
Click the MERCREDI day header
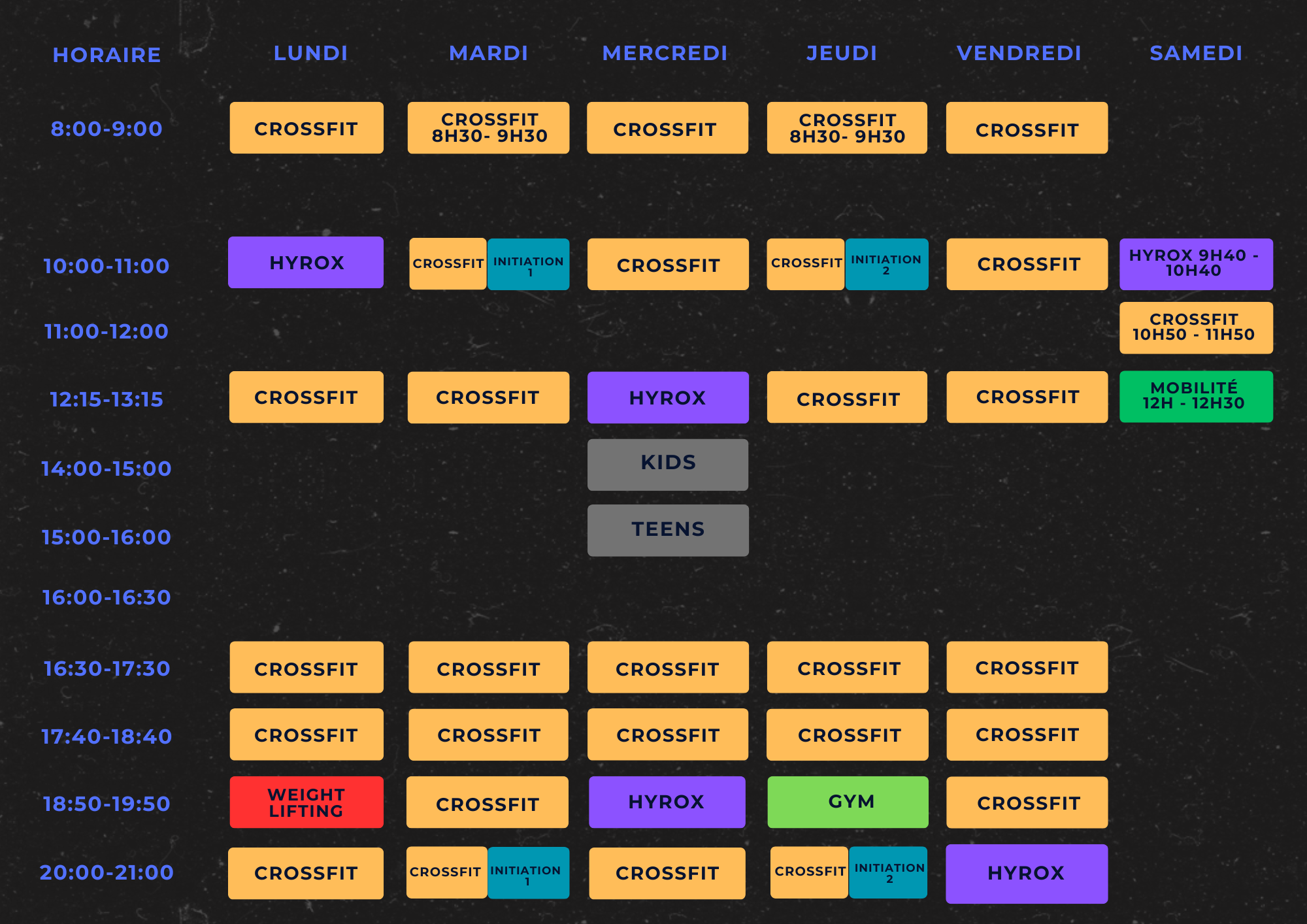665,53
